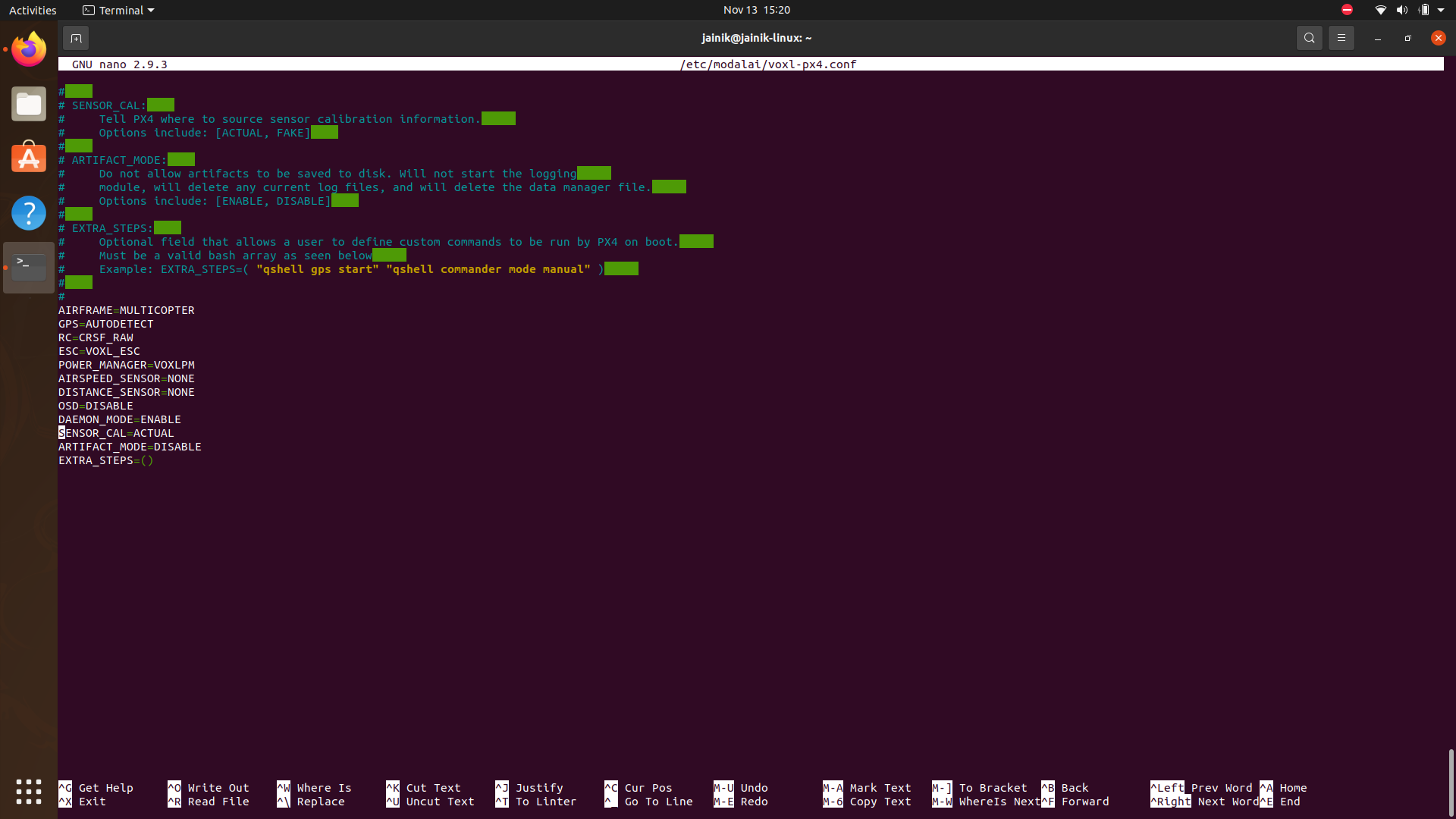Show Applications grid
This screenshot has width=1456, height=819.
pyautogui.click(x=29, y=791)
